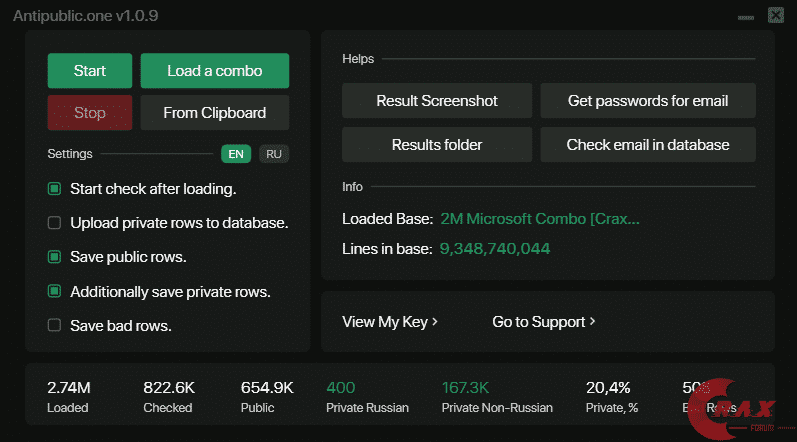The width and height of the screenshot is (797, 442).
Task: Close the Antipublic.one window
Action: pyautogui.click(x=776, y=15)
